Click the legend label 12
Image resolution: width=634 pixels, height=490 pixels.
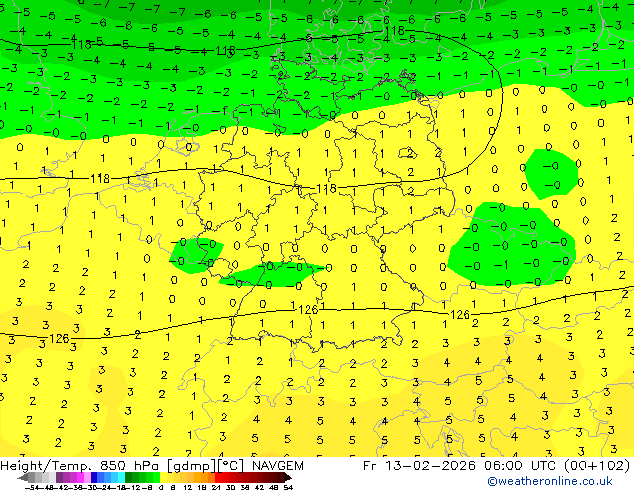(187, 487)
